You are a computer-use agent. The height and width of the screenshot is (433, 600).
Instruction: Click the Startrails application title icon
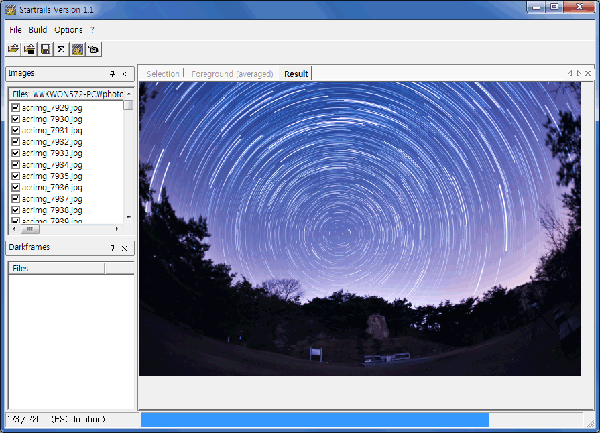[x=10, y=10]
